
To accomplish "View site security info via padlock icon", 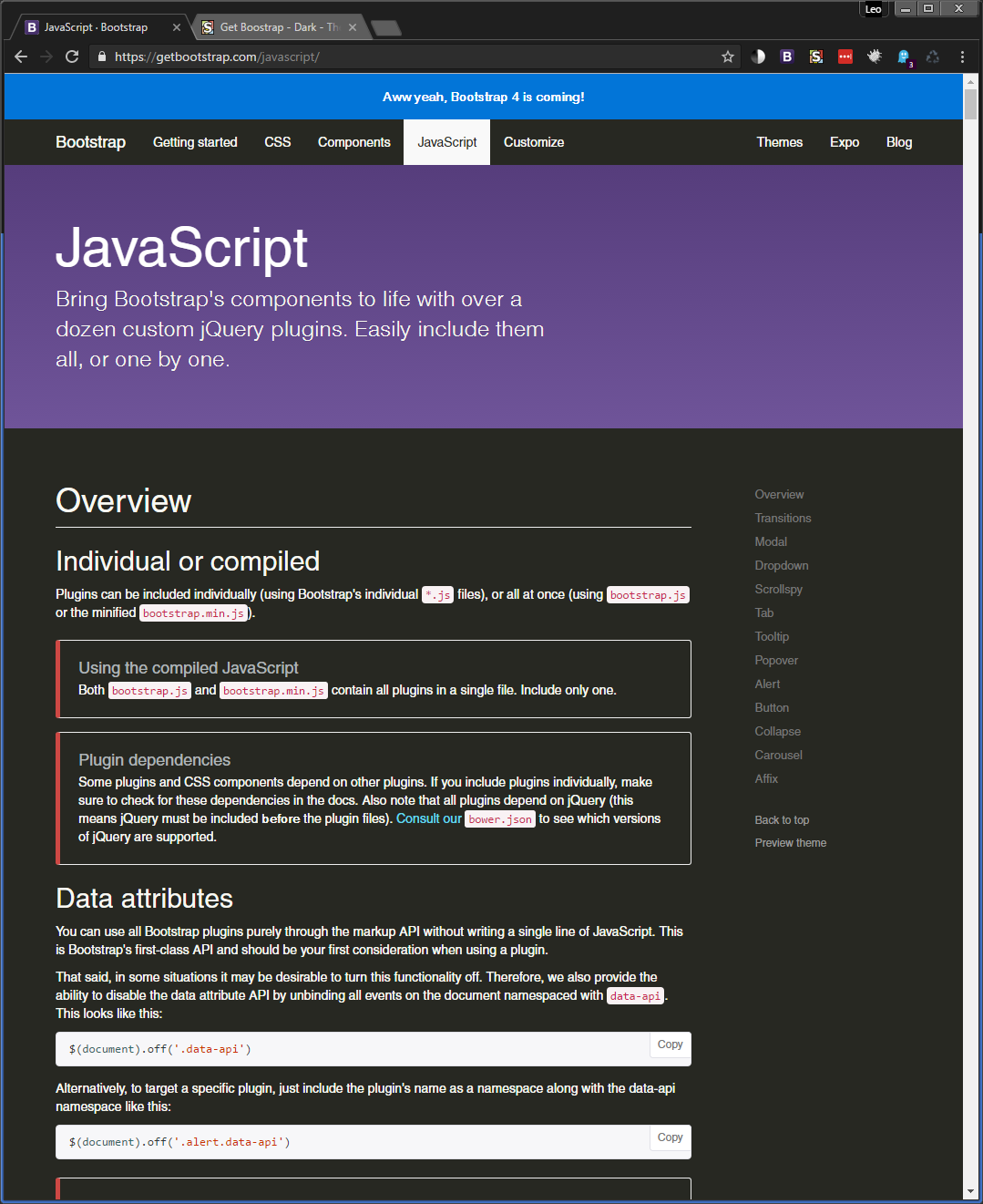I will coord(101,57).
